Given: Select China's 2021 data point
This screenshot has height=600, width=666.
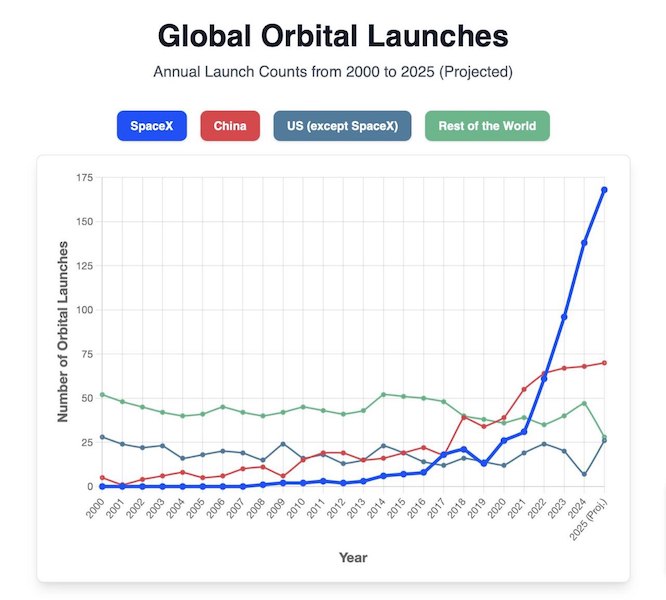Looking at the screenshot, I should (x=524, y=389).
